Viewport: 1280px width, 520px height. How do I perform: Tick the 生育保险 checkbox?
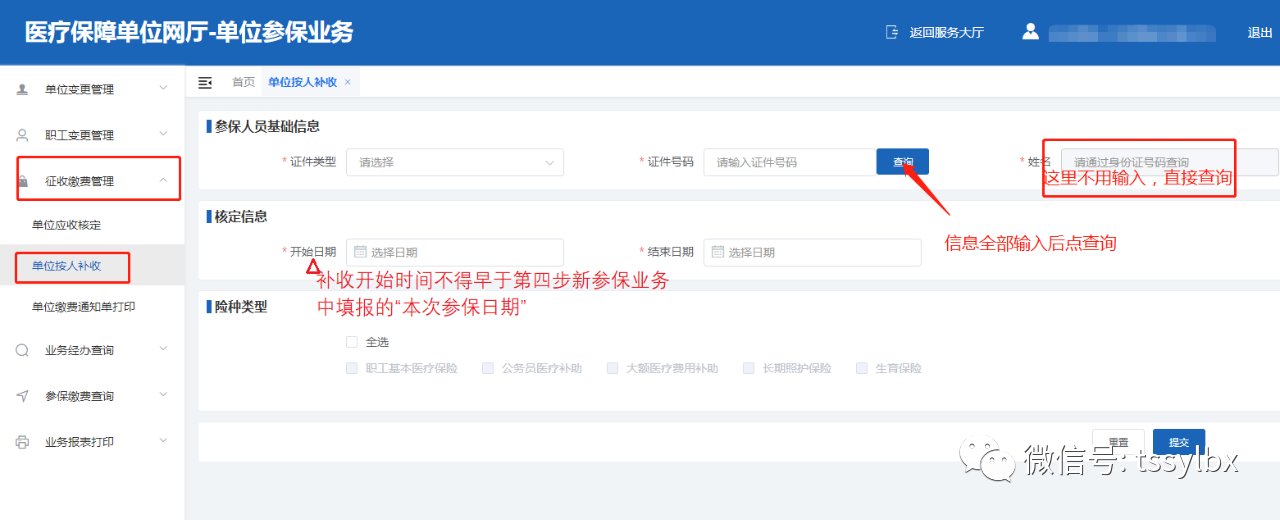pos(861,368)
